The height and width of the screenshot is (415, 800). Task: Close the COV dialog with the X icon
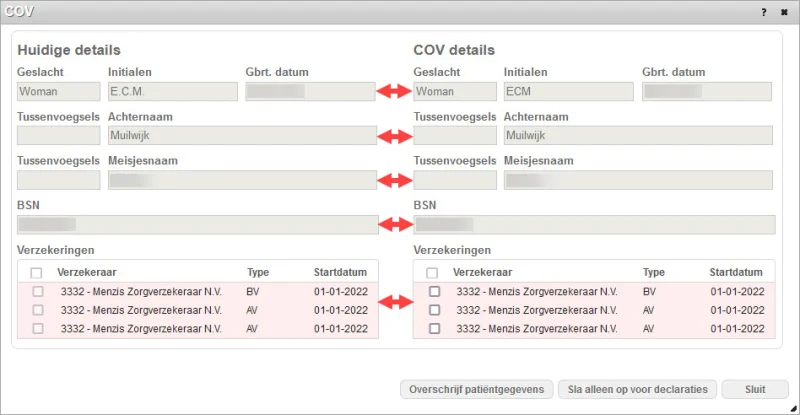(784, 11)
